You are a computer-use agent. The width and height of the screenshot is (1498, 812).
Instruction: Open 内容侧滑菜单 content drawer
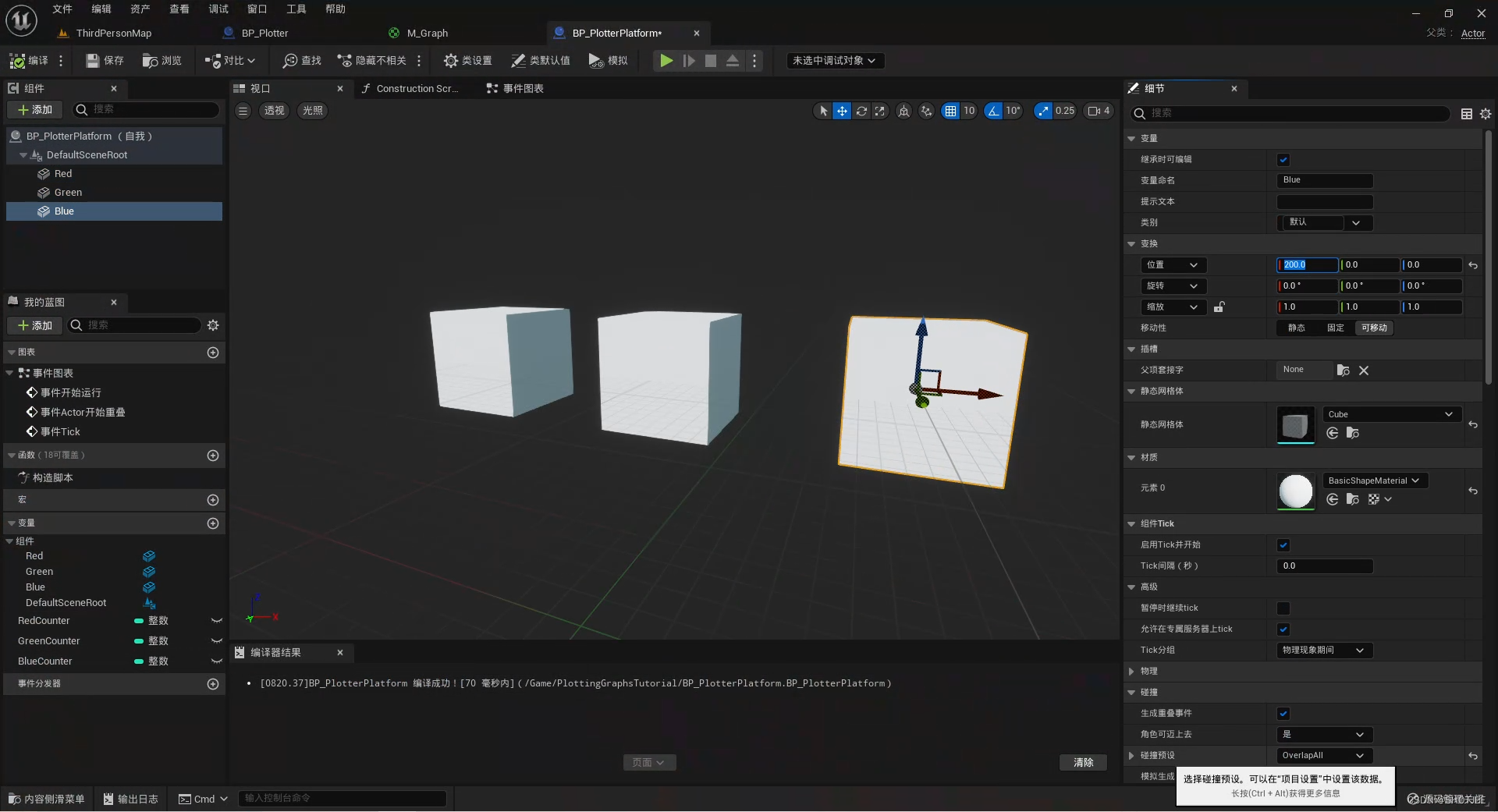tap(47, 800)
